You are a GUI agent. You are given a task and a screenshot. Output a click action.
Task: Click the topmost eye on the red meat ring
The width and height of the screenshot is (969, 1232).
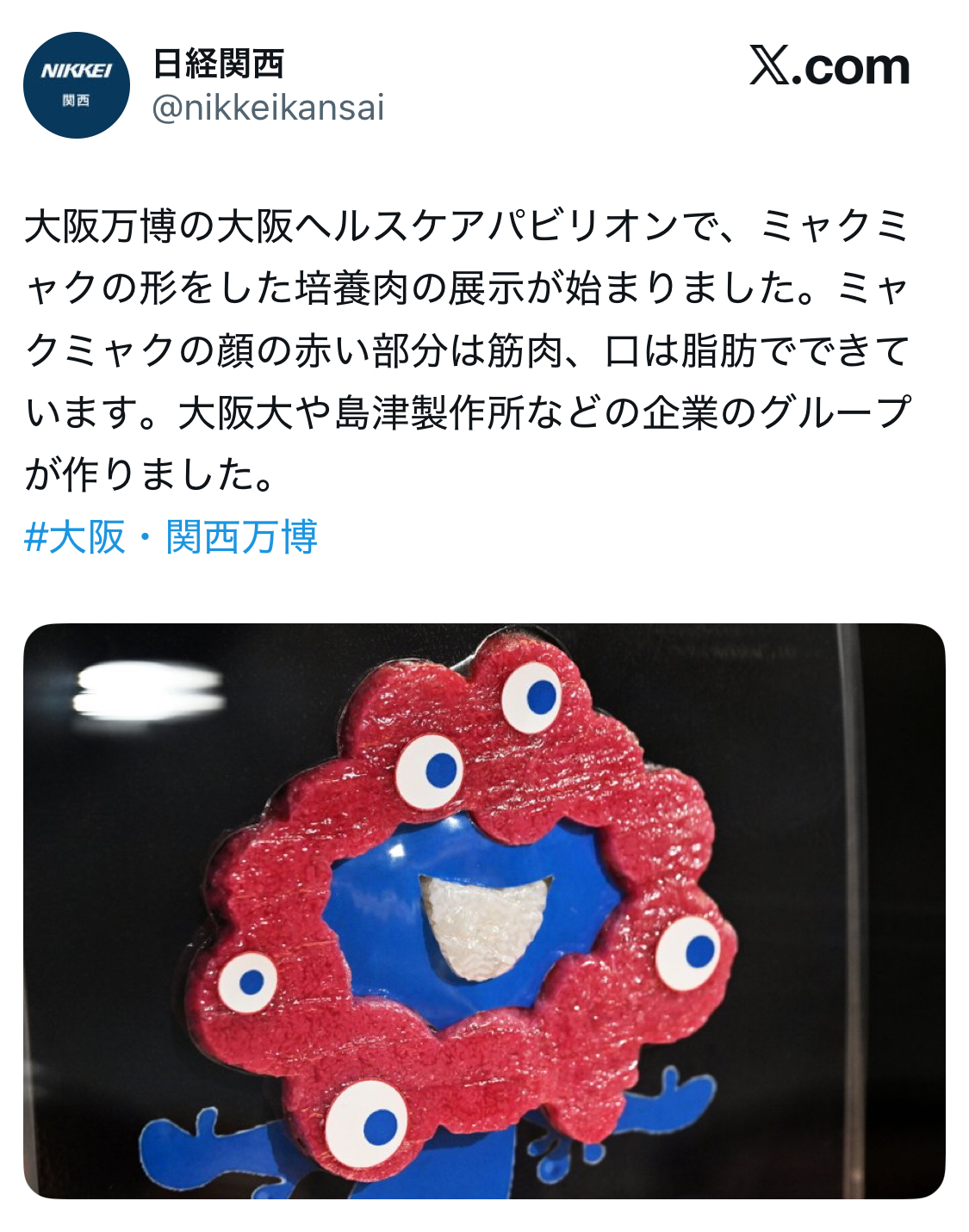[531, 696]
